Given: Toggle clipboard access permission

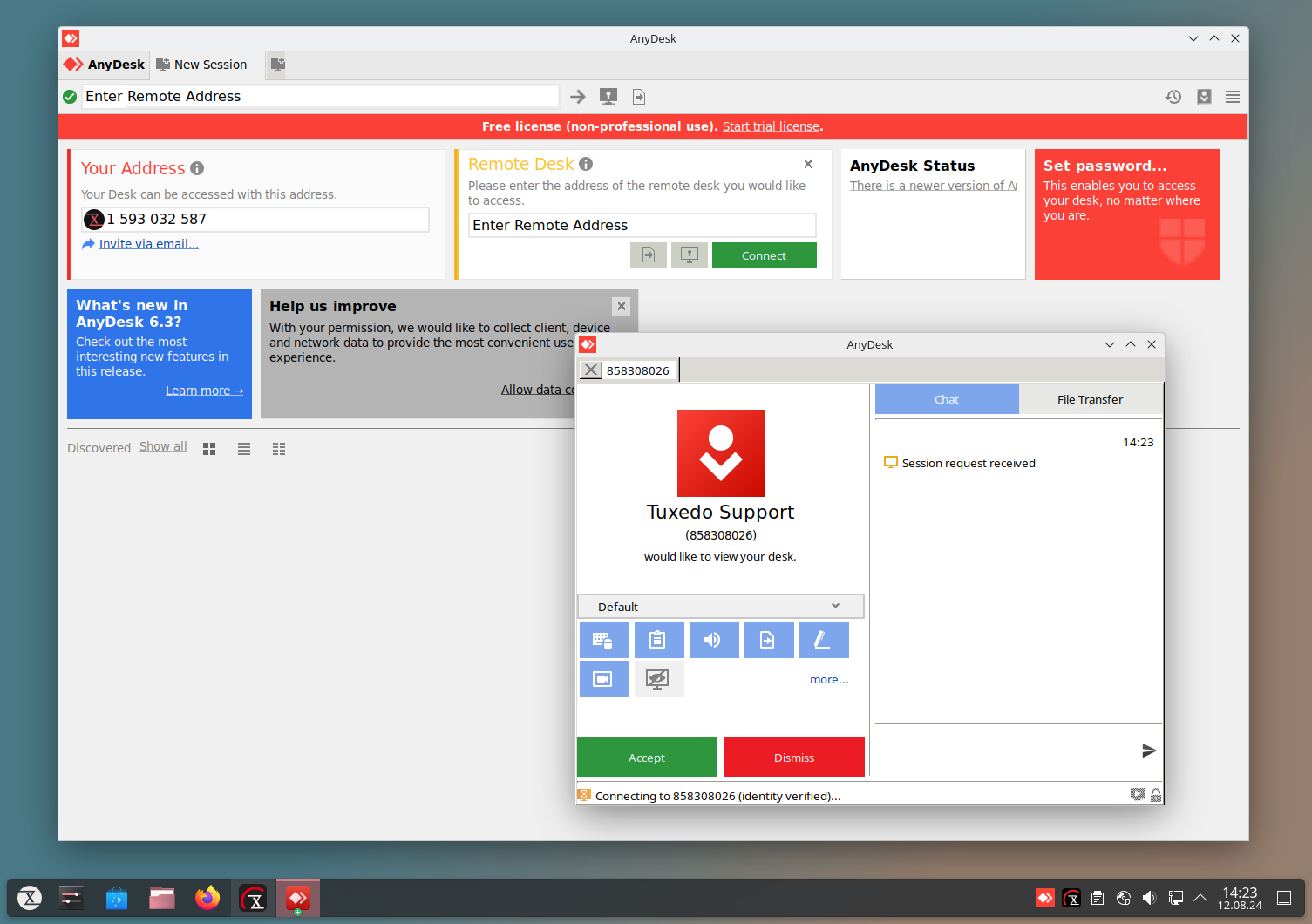Looking at the screenshot, I should coord(659,640).
